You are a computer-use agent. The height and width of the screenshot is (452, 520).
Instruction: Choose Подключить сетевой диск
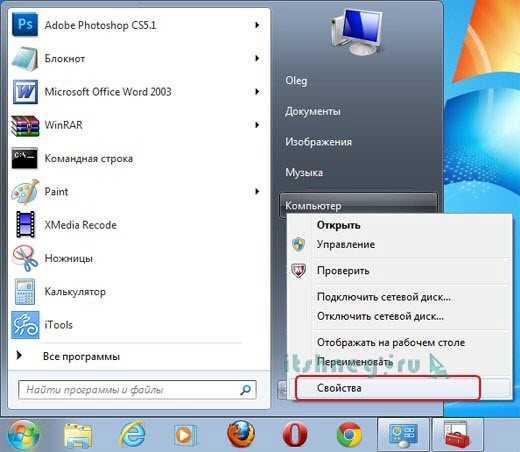(384, 297)
